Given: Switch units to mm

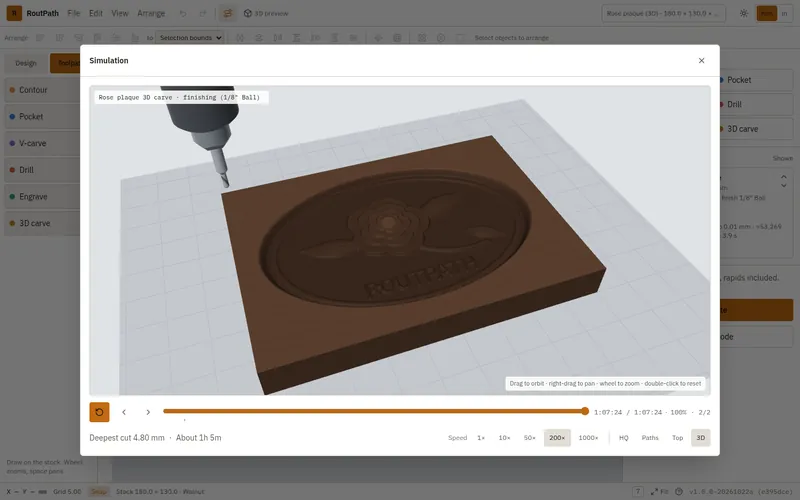Looking at the screenshot, I should [766, 13].
